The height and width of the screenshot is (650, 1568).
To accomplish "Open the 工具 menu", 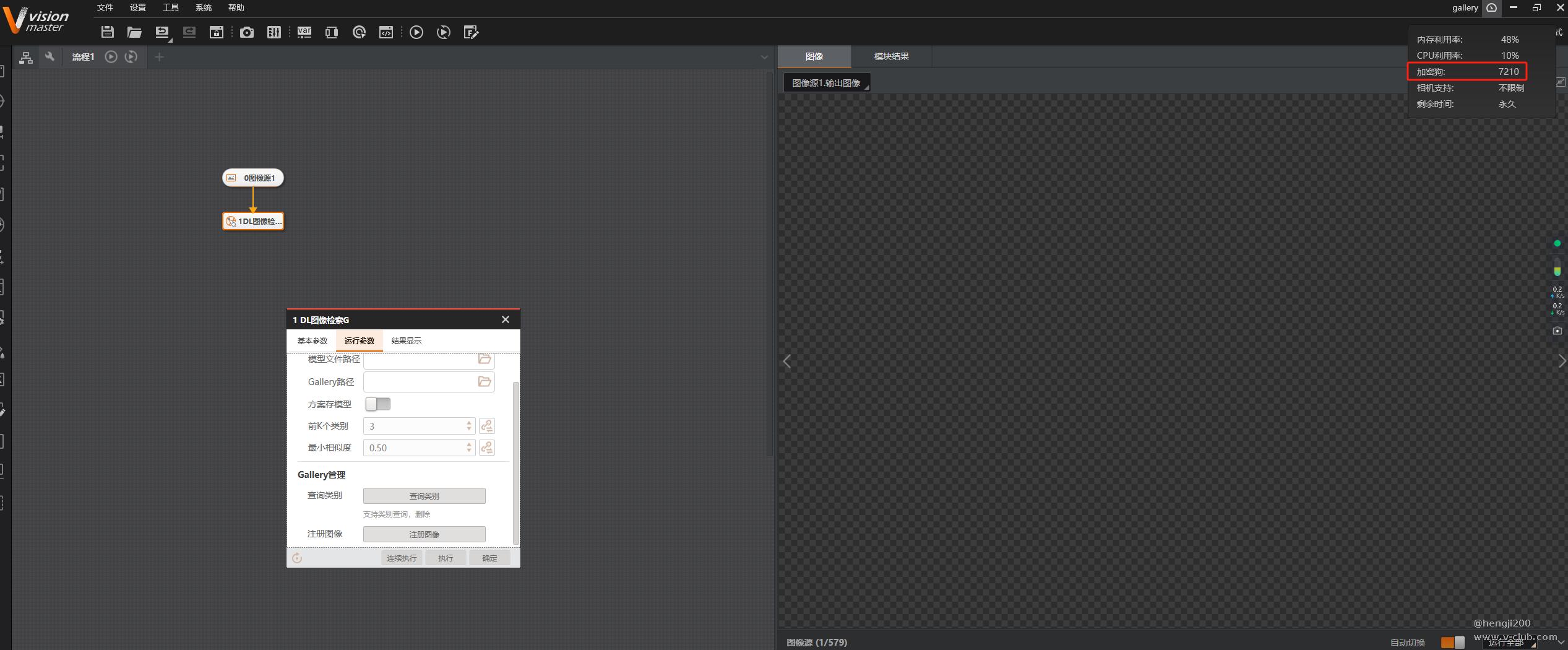I will pos(170,7).
